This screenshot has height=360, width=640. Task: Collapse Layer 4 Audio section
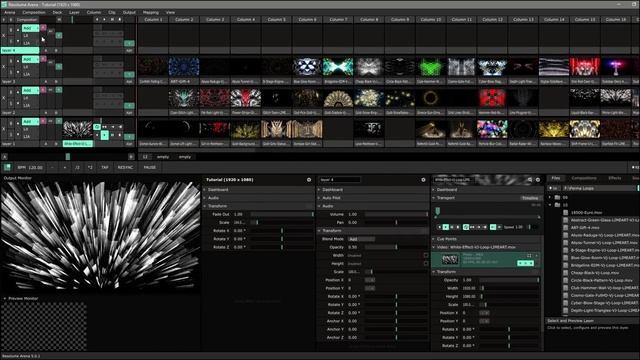(373, 206)
